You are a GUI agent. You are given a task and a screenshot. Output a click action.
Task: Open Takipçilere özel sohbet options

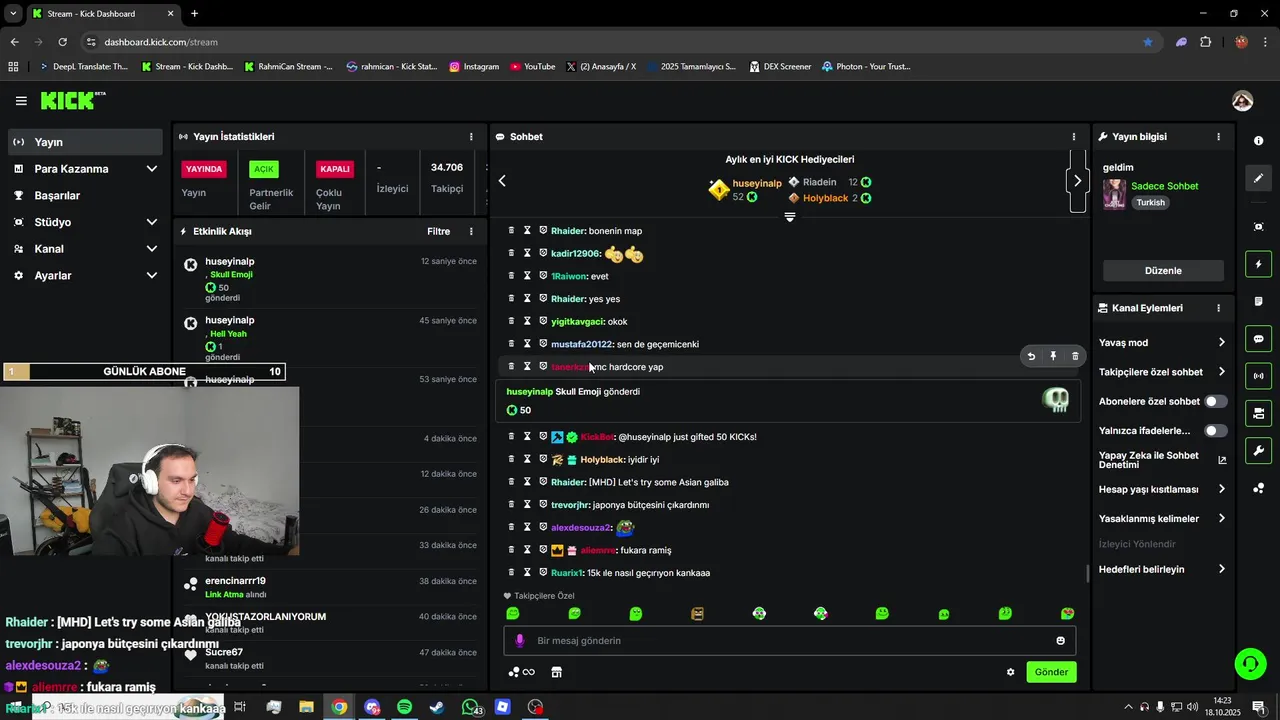tap(1162, 372)
